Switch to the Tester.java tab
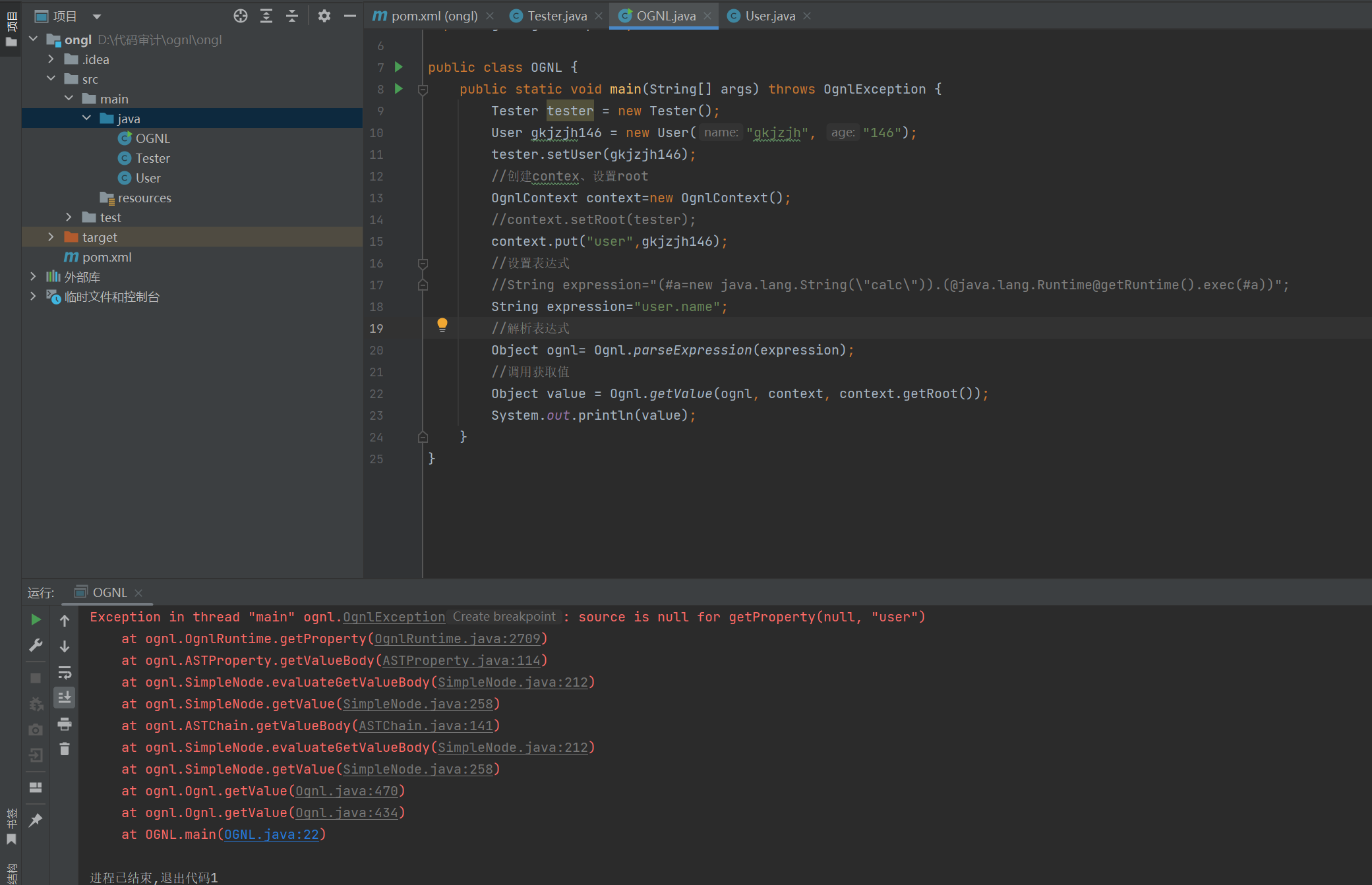 coord(556,16)
